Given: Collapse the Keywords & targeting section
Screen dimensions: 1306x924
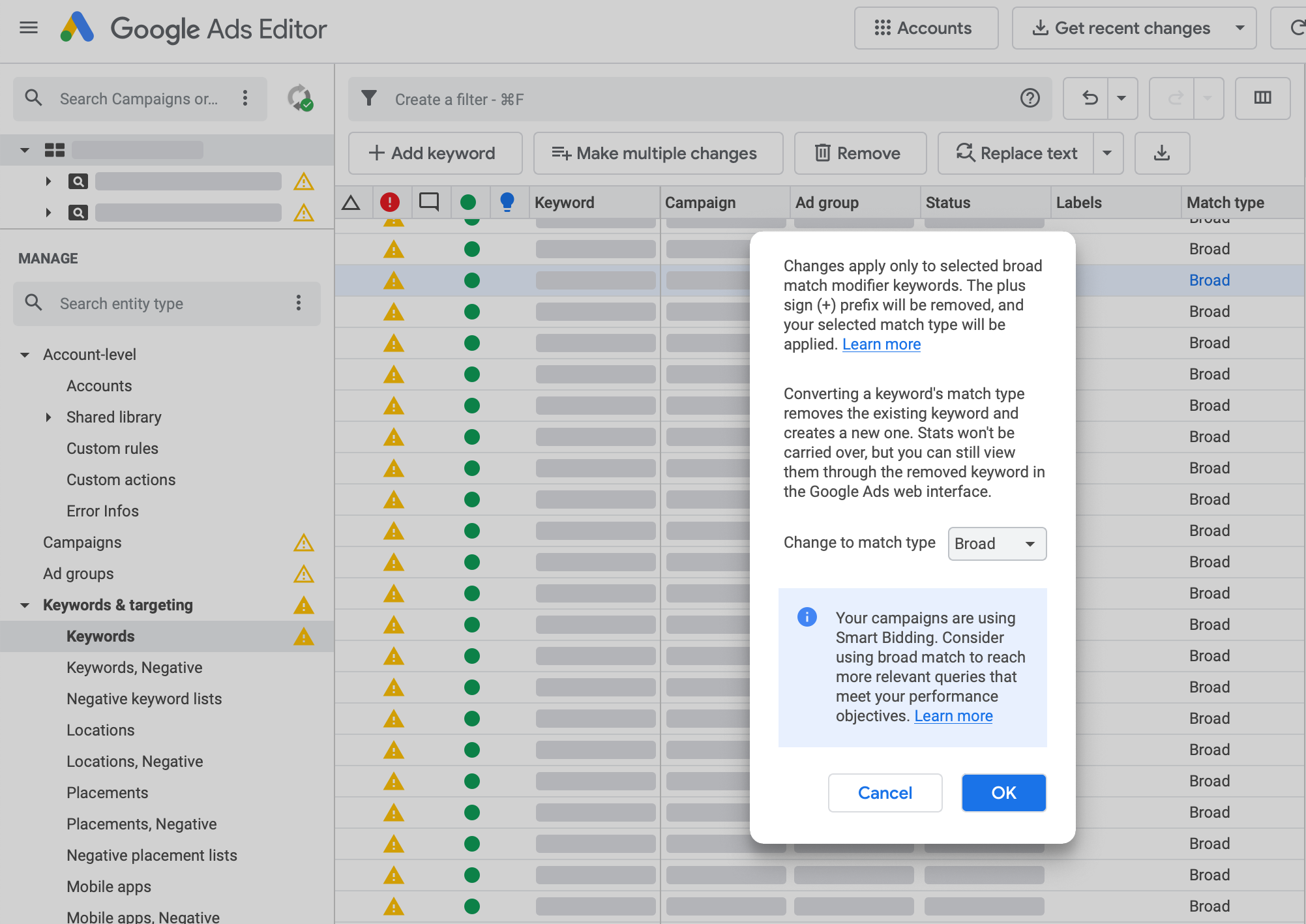Looking at the screenshot, I should point(24,605).
